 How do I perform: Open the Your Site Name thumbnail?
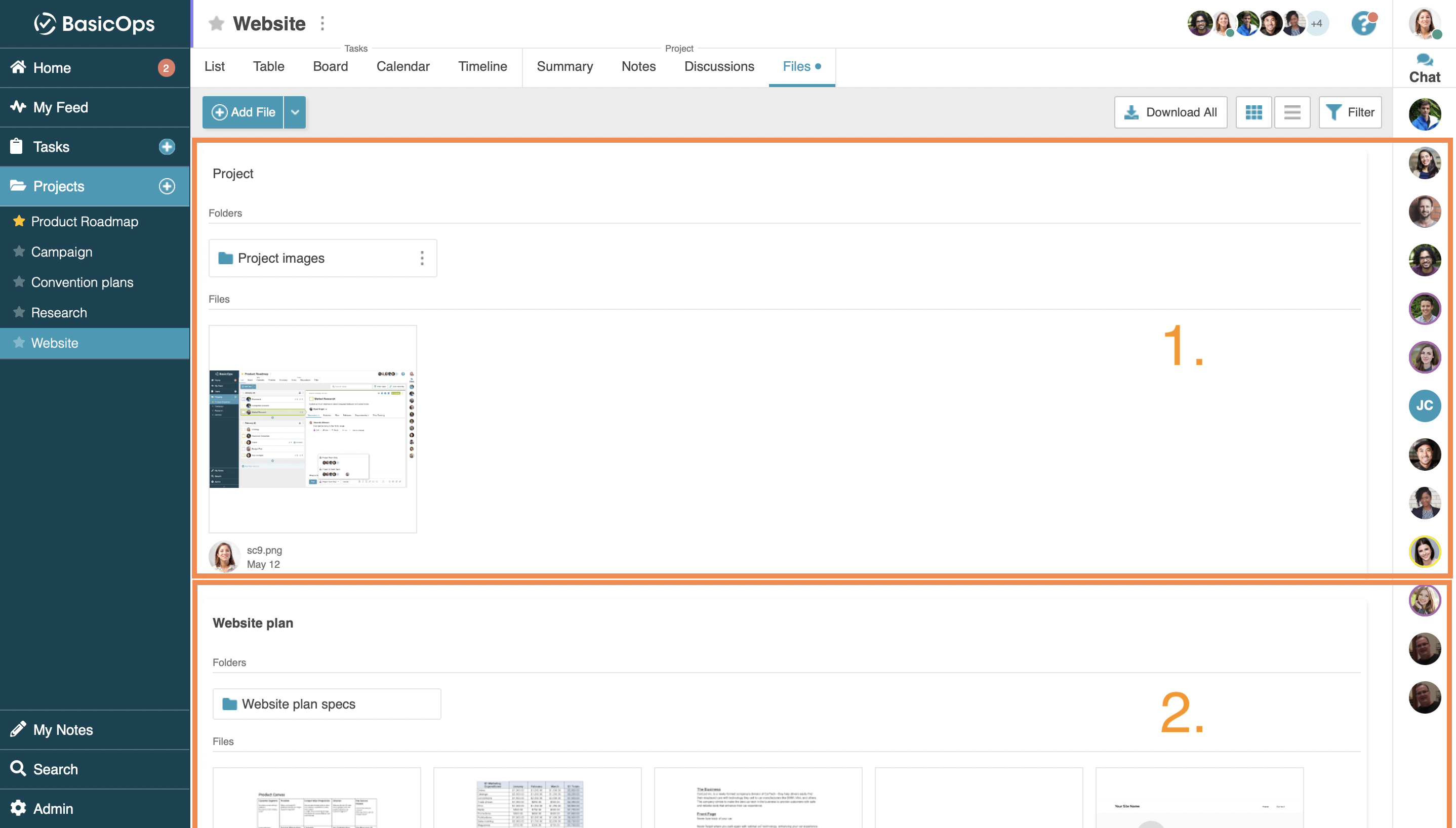coord(1199,798)
